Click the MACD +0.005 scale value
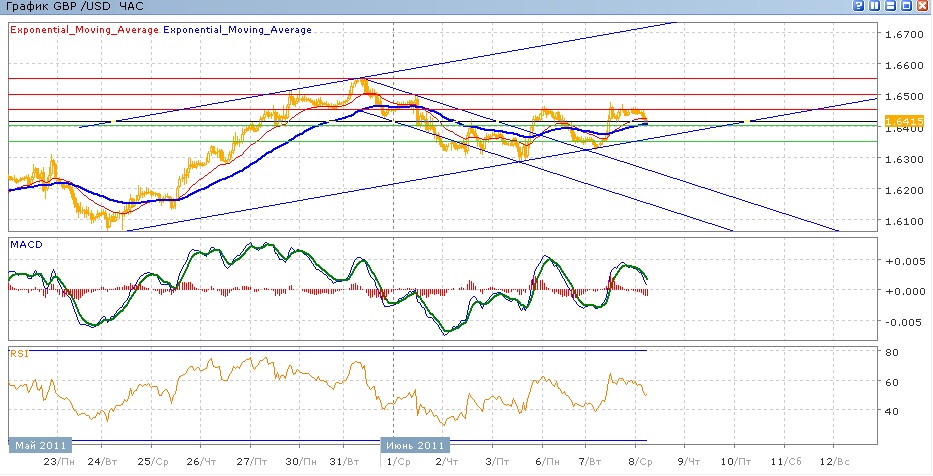The image size is (933, 476). pos(904,261)
